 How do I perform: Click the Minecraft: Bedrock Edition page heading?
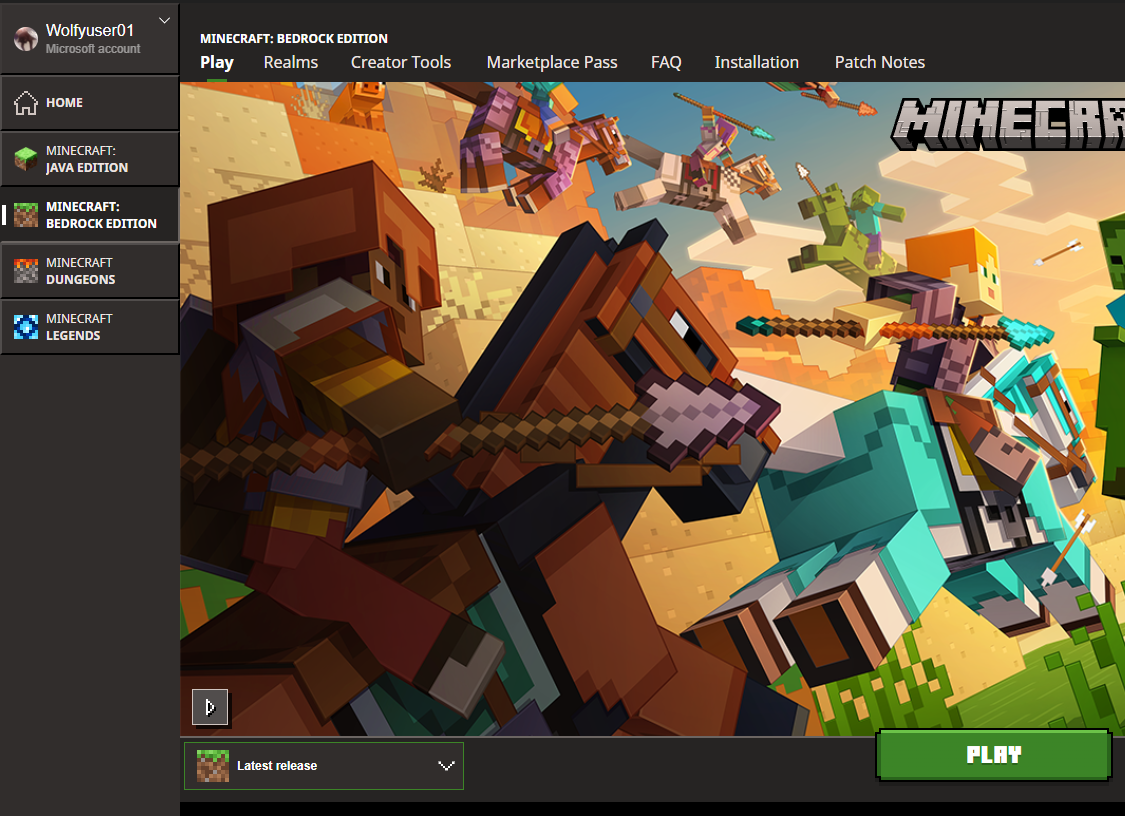pos(293,39)
